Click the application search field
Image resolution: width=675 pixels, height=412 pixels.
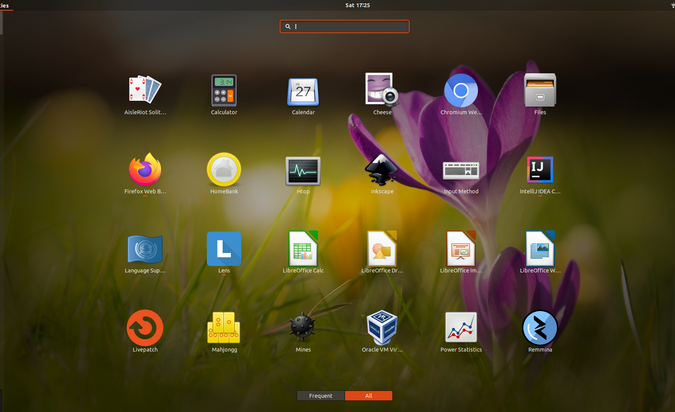pos(345,27)
